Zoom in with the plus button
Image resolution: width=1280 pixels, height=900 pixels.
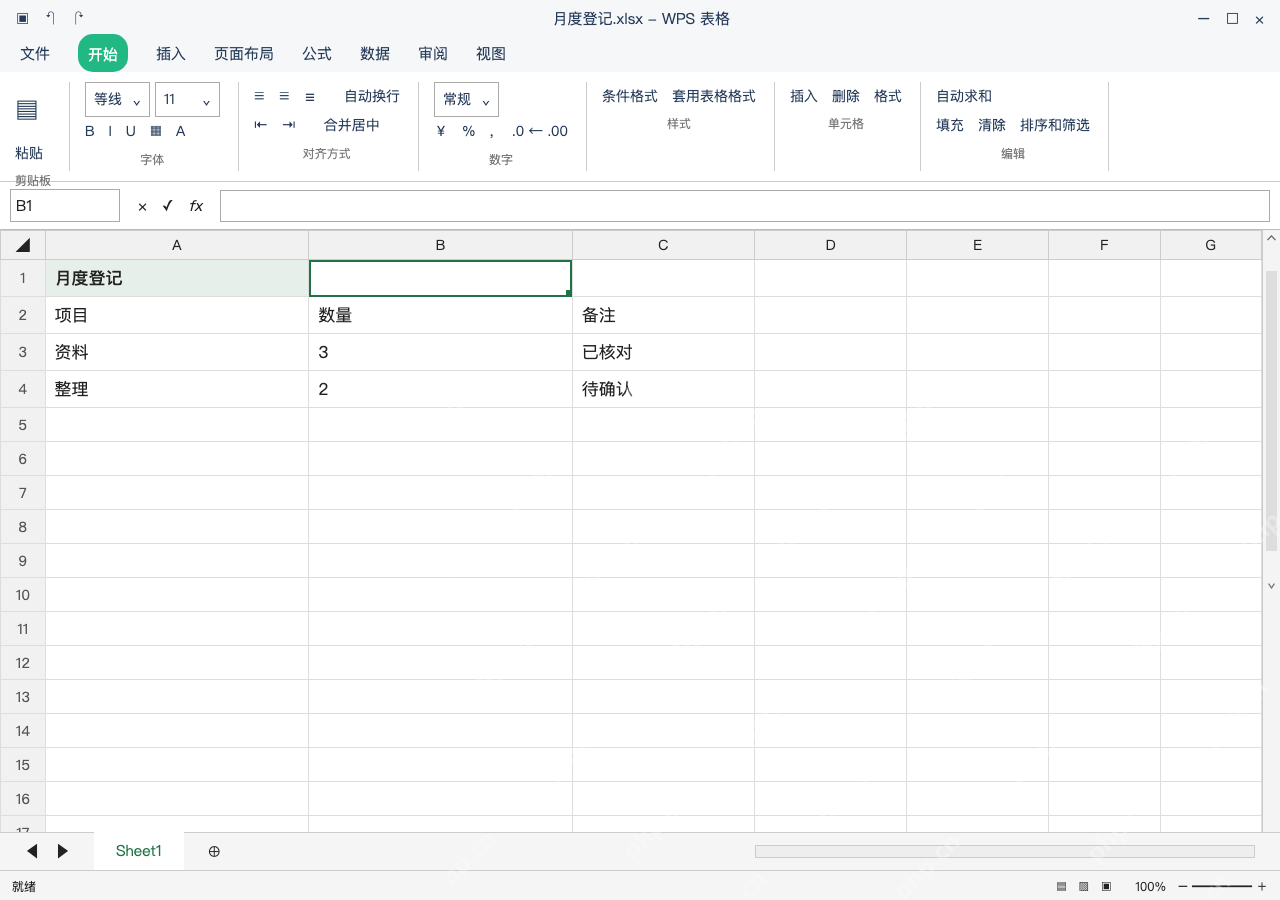click(x=1262, y=886)
